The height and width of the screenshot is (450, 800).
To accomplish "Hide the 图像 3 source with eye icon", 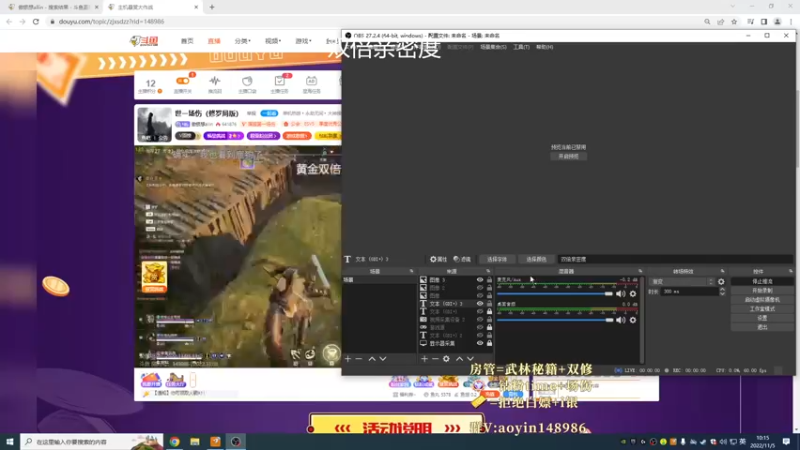I will coord(480,280).
